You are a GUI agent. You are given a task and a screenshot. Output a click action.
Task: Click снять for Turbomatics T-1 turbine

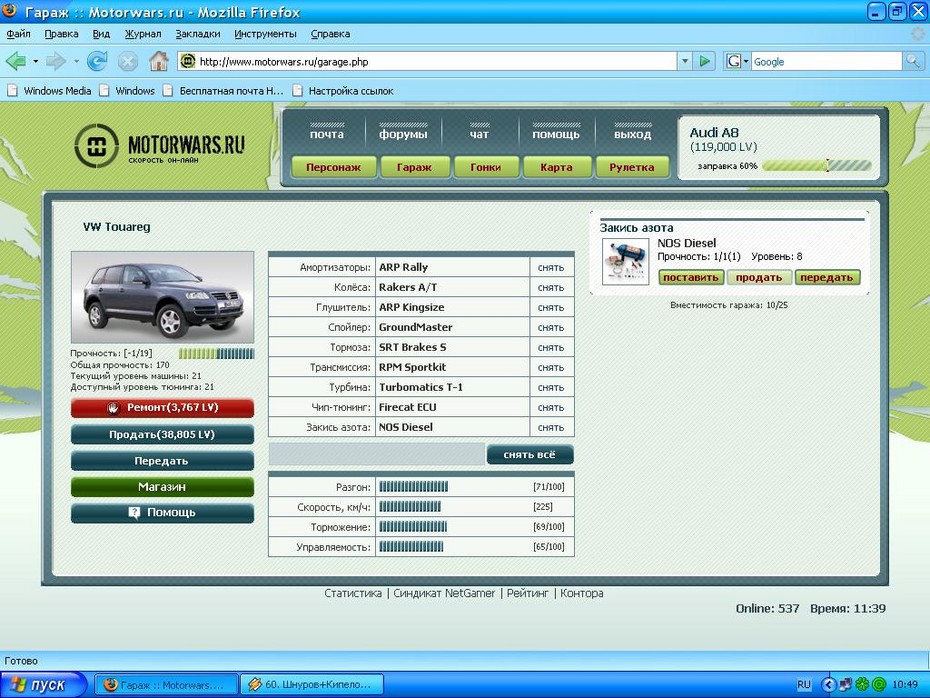[551, 388]
